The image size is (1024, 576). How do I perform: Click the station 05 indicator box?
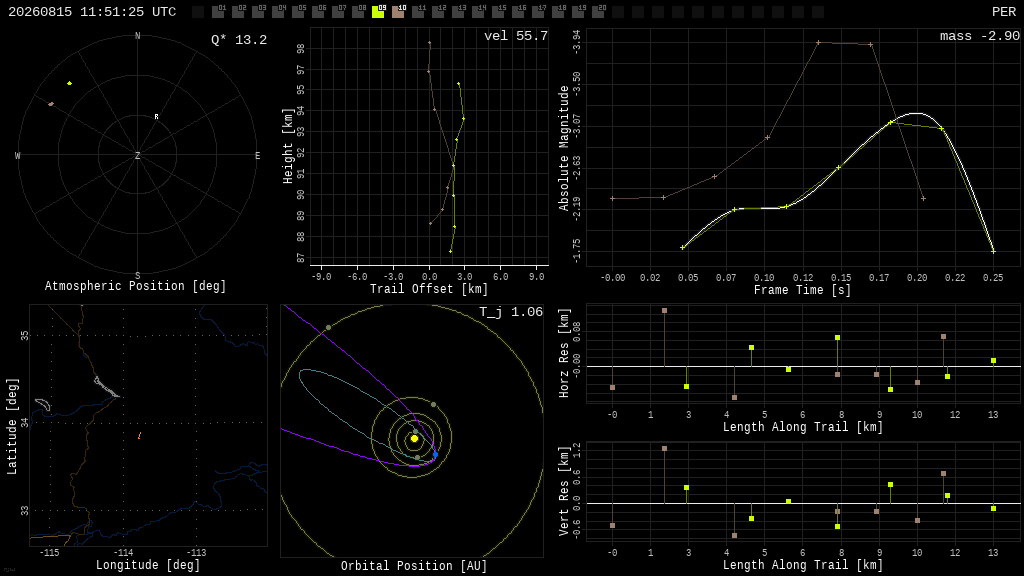point(298,12)
